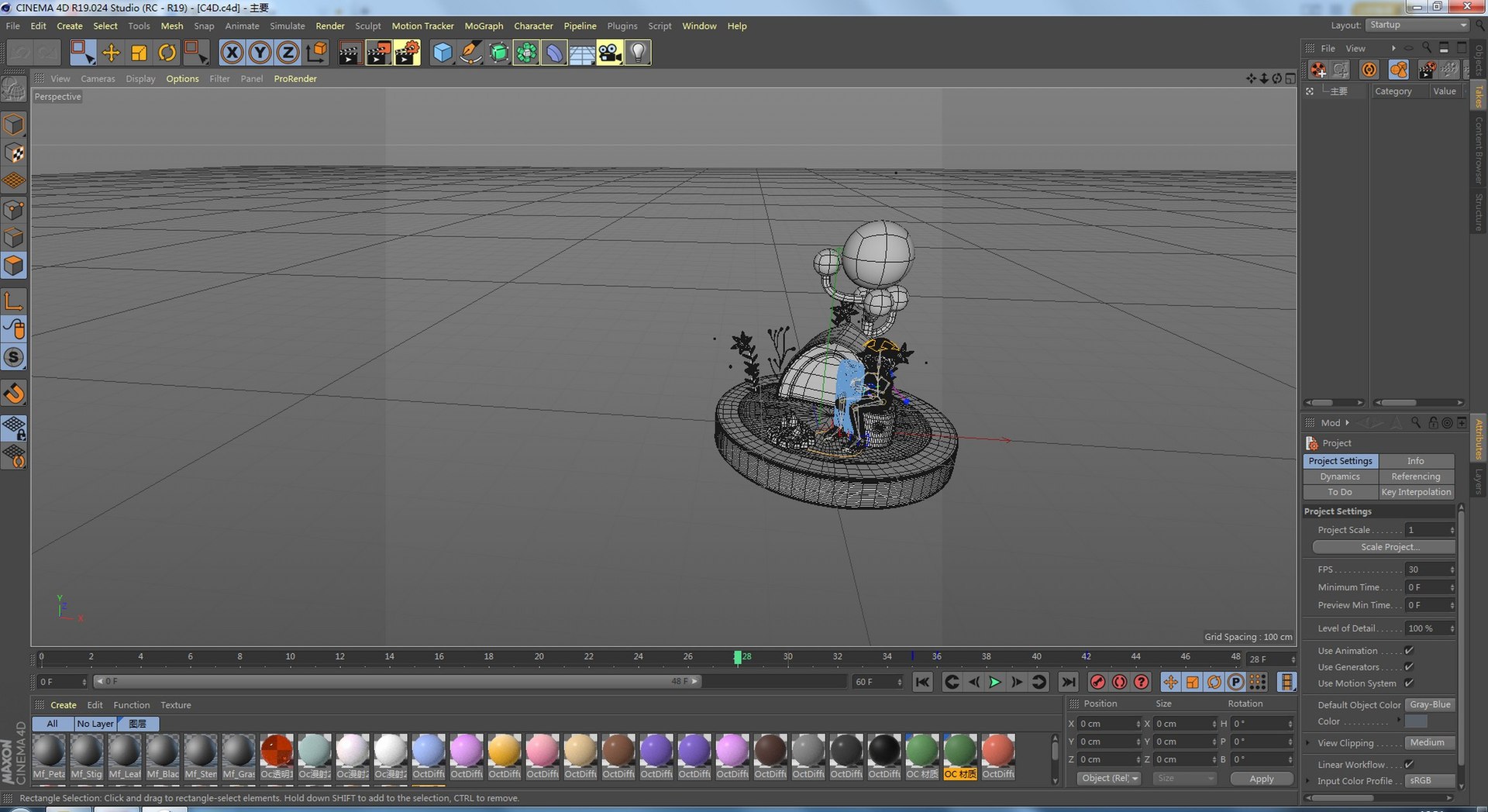Open the Simulate menu
Viewport: 1488px width, 812px height.
coord(288,26)
